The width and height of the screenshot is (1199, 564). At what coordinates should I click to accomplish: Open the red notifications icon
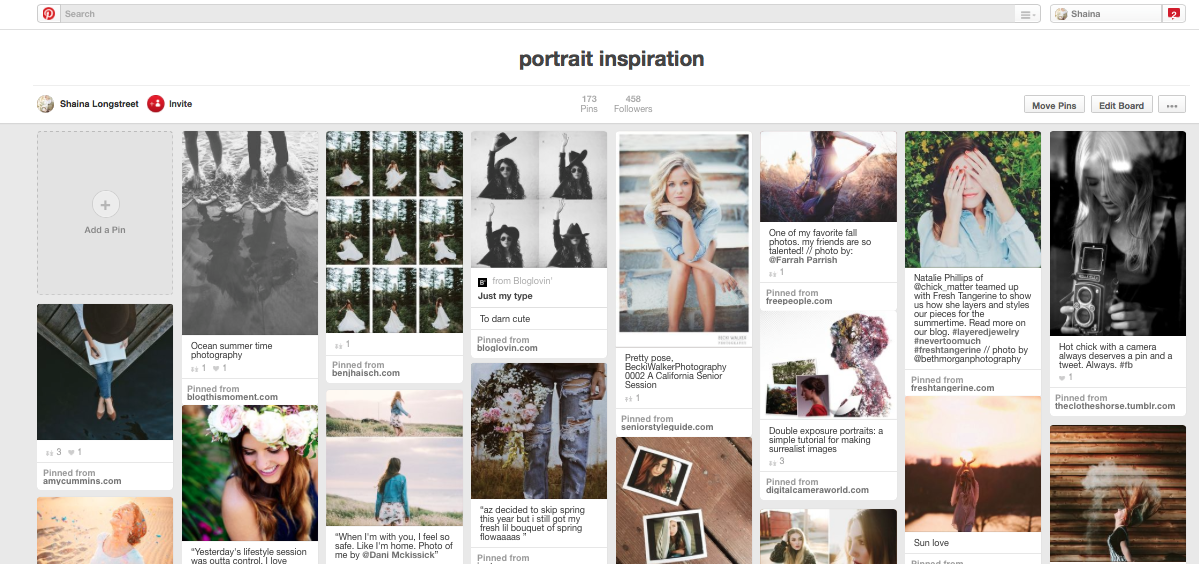(1173, 14)
